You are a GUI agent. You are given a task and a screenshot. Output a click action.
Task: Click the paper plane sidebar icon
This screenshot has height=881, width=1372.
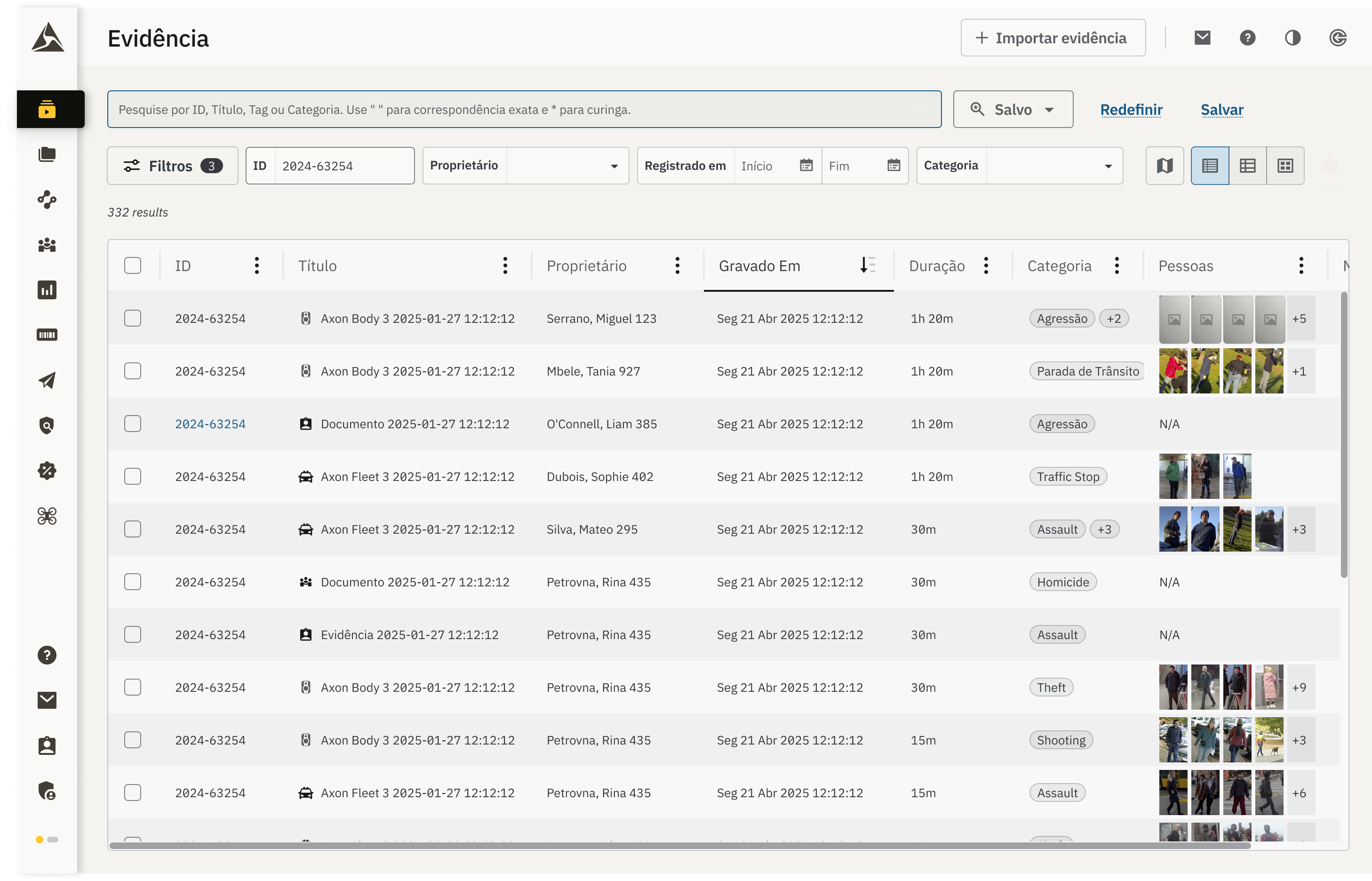[x=47, y=380]
